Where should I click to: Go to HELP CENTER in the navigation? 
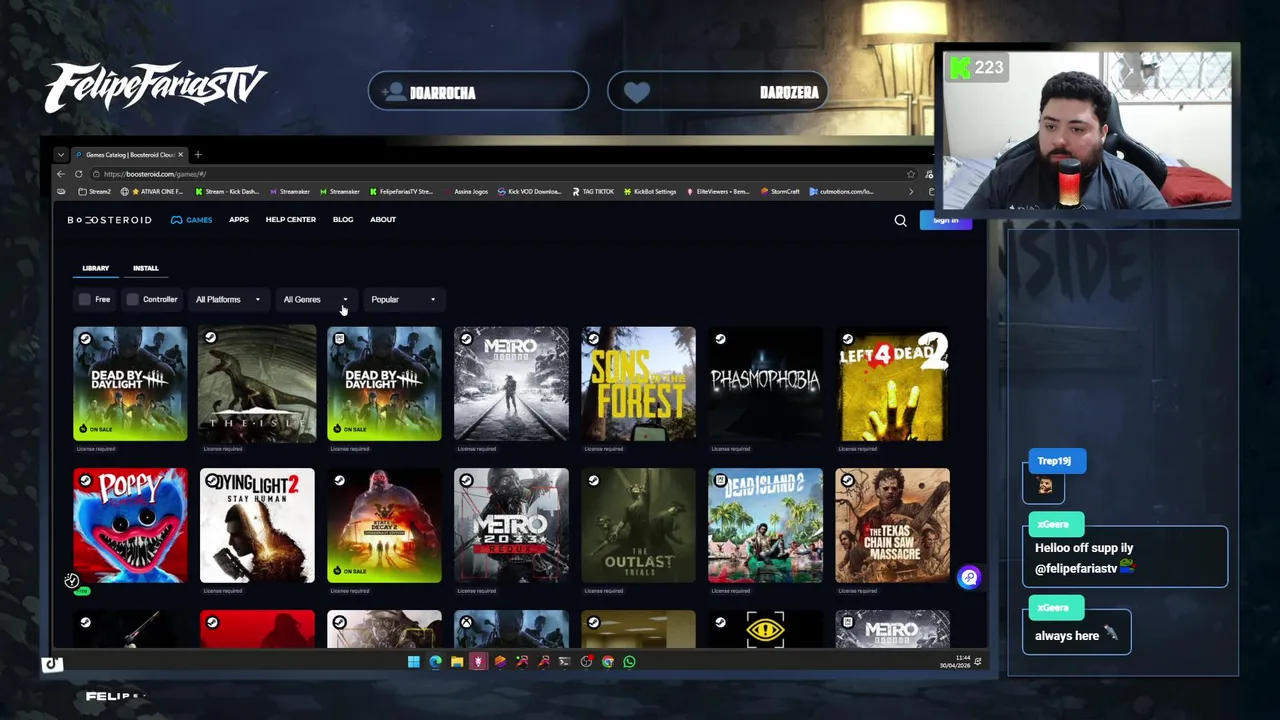pos(291,220)
